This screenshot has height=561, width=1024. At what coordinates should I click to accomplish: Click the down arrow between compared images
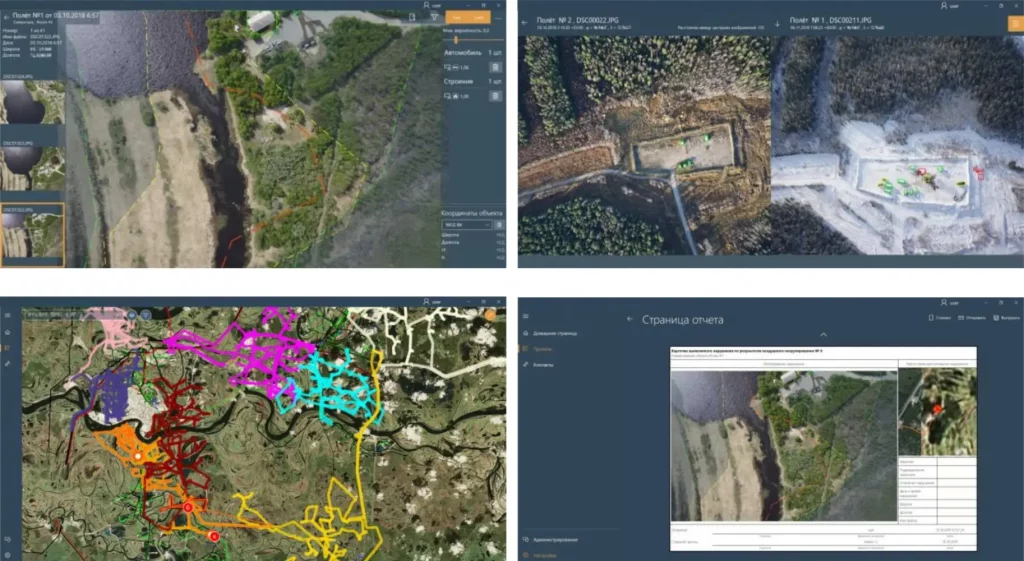click(x=777, y=25)
